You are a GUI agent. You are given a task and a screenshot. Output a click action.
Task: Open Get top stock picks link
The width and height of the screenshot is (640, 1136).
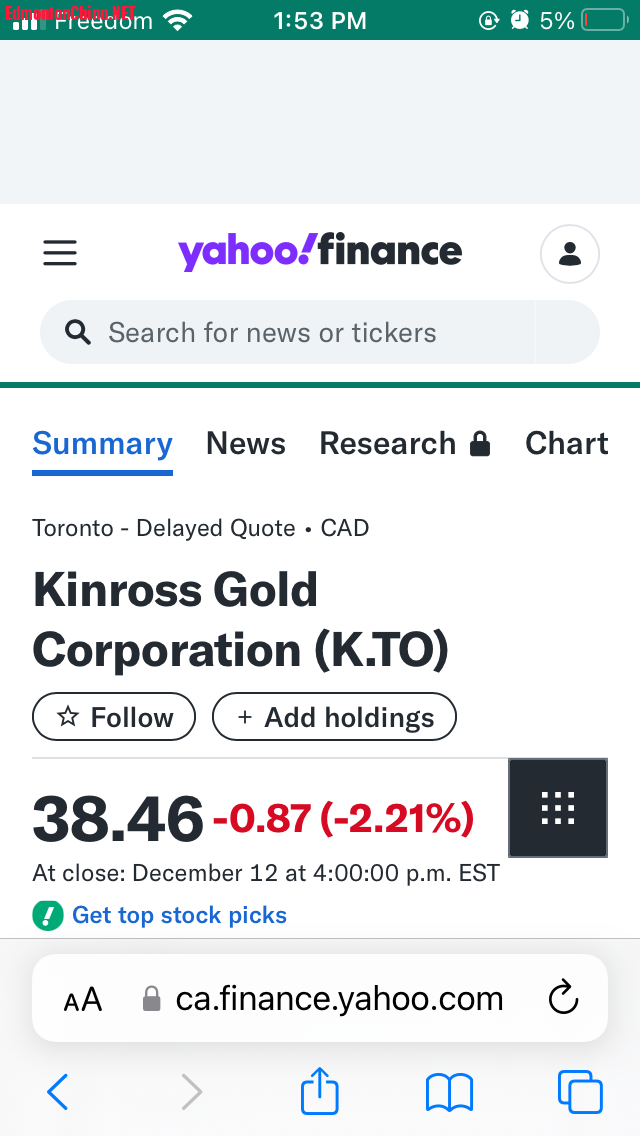coord(179,915)
